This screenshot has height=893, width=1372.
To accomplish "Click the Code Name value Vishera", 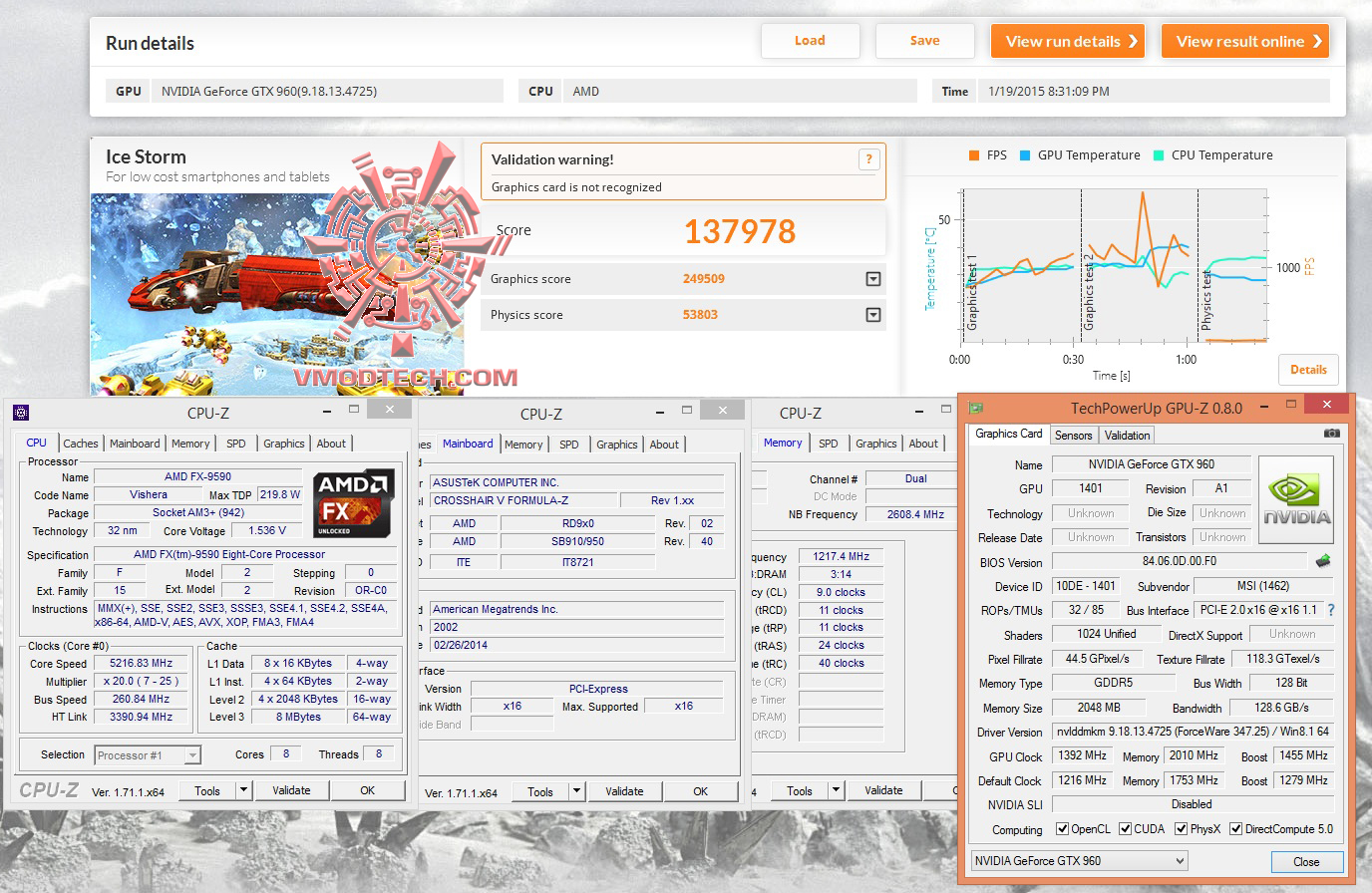I will 149,495.
